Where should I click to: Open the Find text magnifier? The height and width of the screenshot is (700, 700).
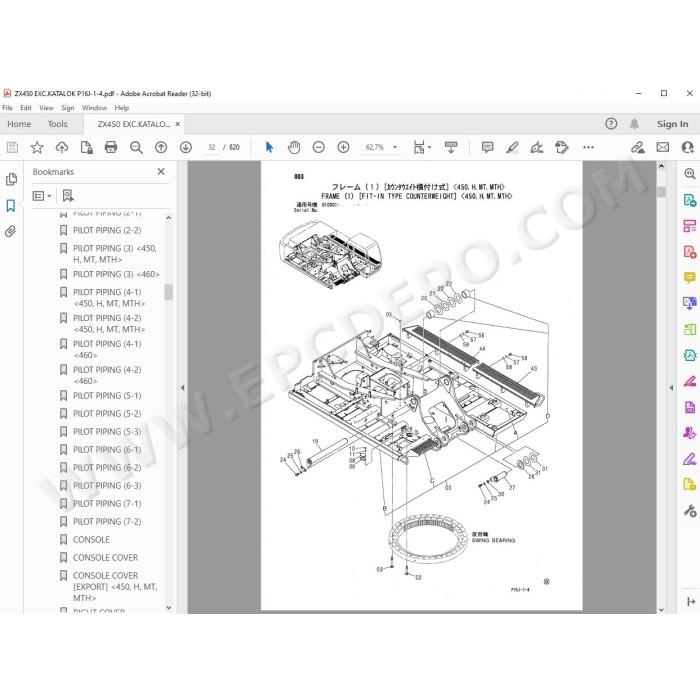coord(136,147)
